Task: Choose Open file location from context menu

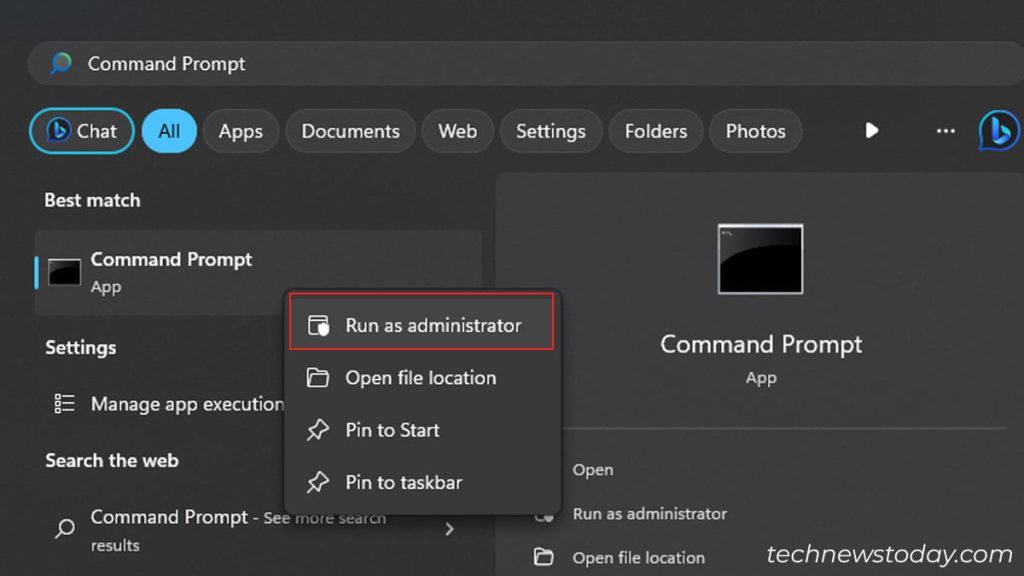Action: click(420, 378)
